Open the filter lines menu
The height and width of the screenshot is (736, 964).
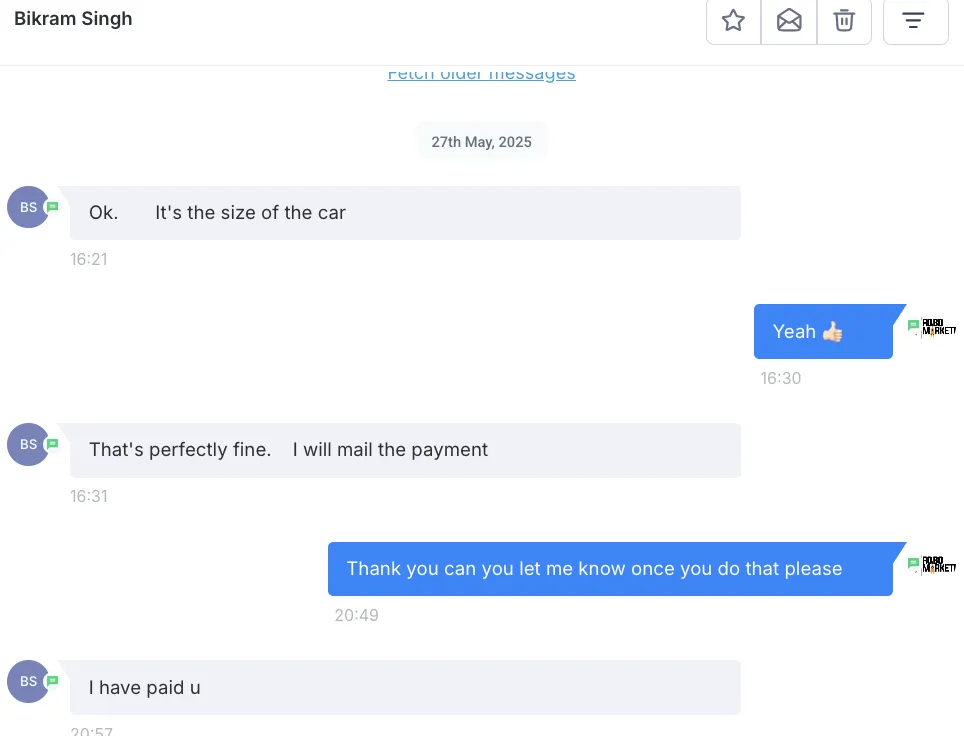coord(915,21)
